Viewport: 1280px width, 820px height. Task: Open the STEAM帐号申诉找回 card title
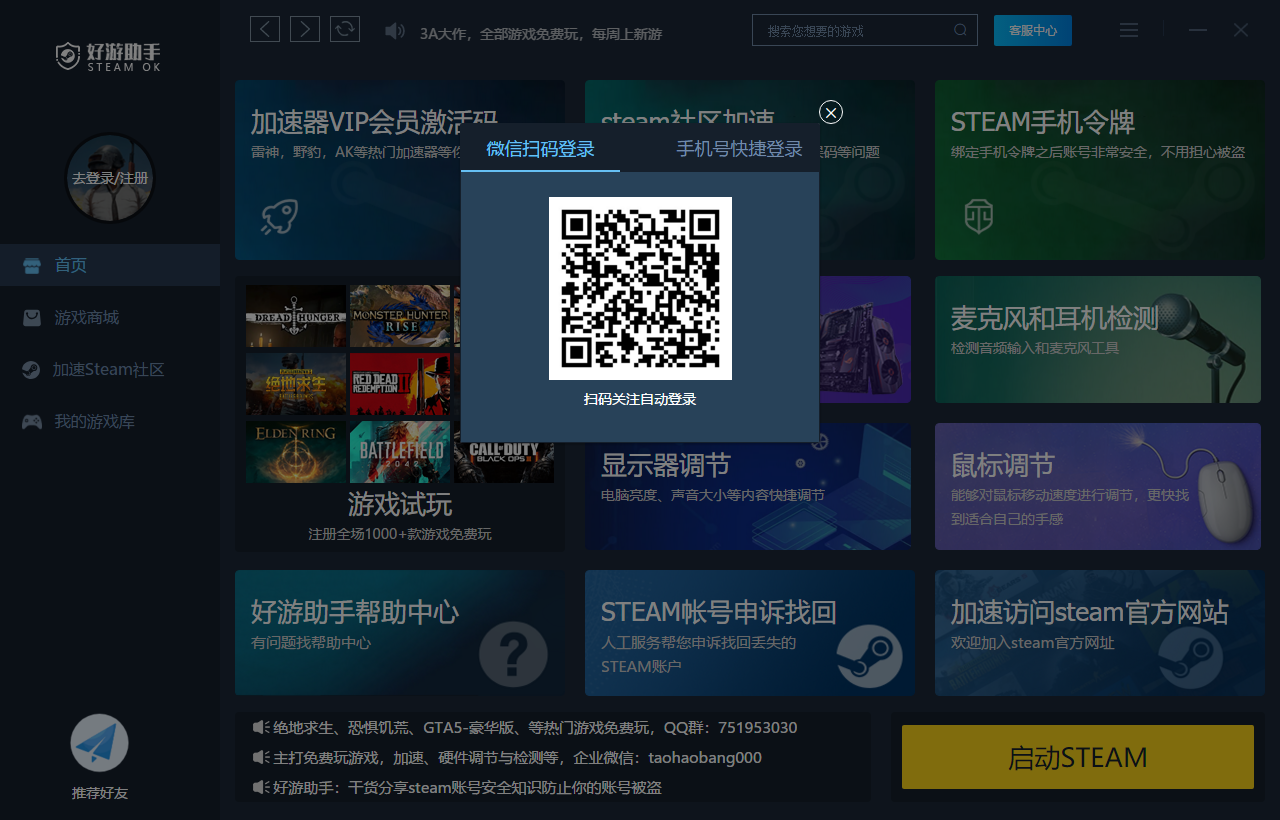pos(718,612)
